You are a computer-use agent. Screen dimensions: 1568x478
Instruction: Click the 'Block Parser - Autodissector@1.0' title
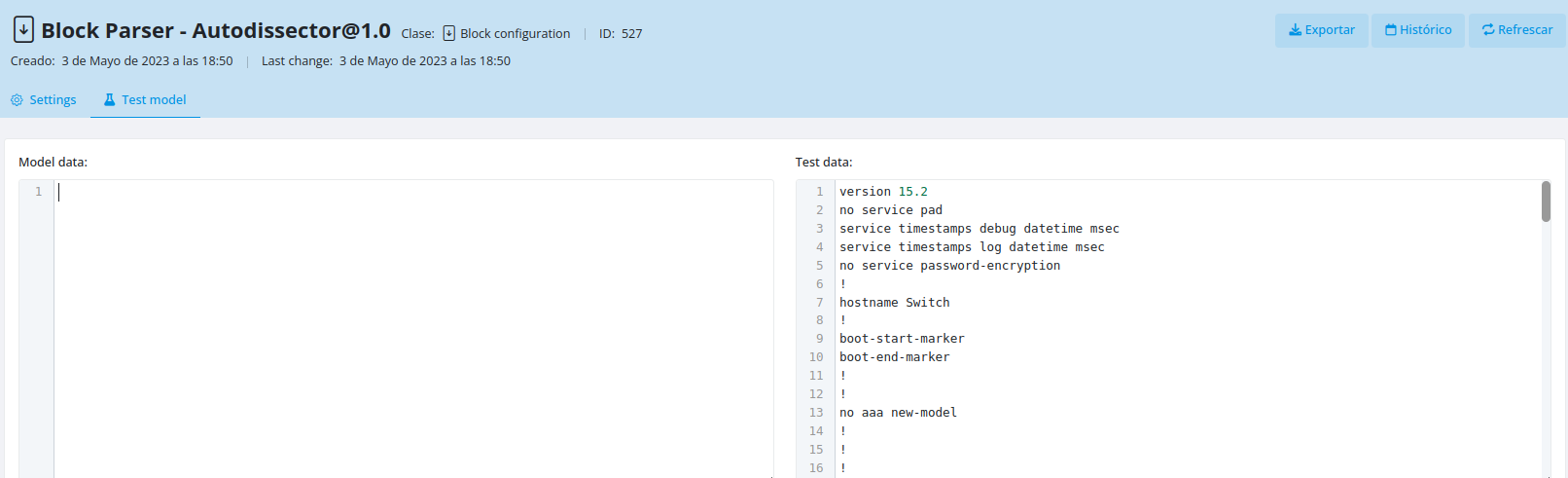tap(215, 31)
